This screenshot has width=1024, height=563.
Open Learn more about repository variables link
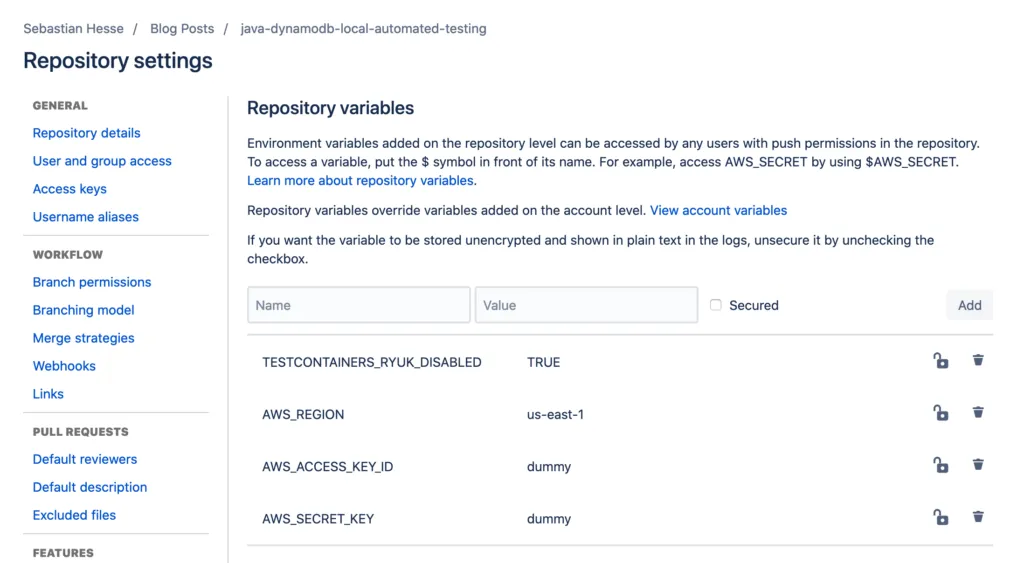point(360,180)
